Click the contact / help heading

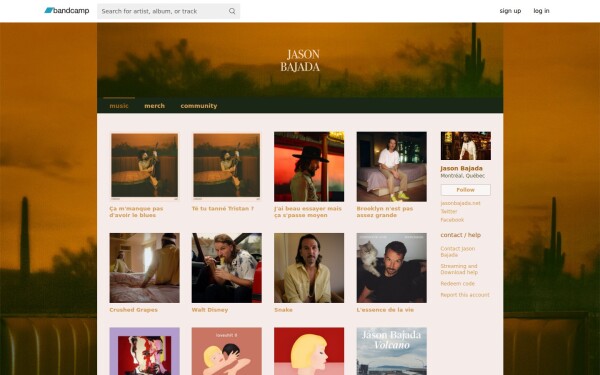[x=460, y=235]
